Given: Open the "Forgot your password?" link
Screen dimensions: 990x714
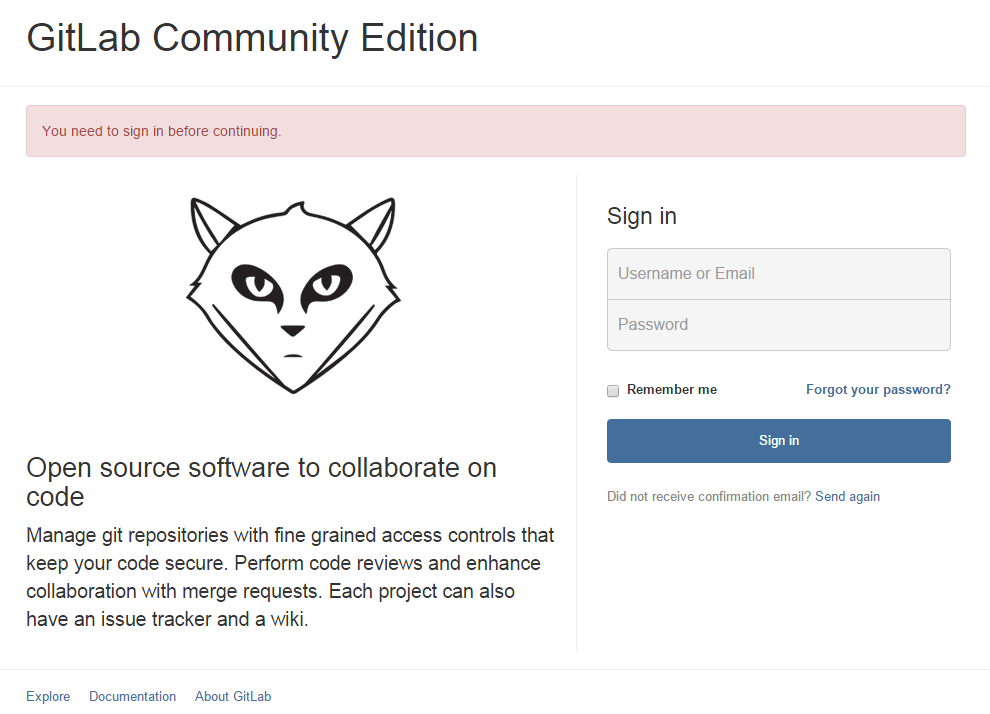Looking at the screenshot, I should coord(878,390).
